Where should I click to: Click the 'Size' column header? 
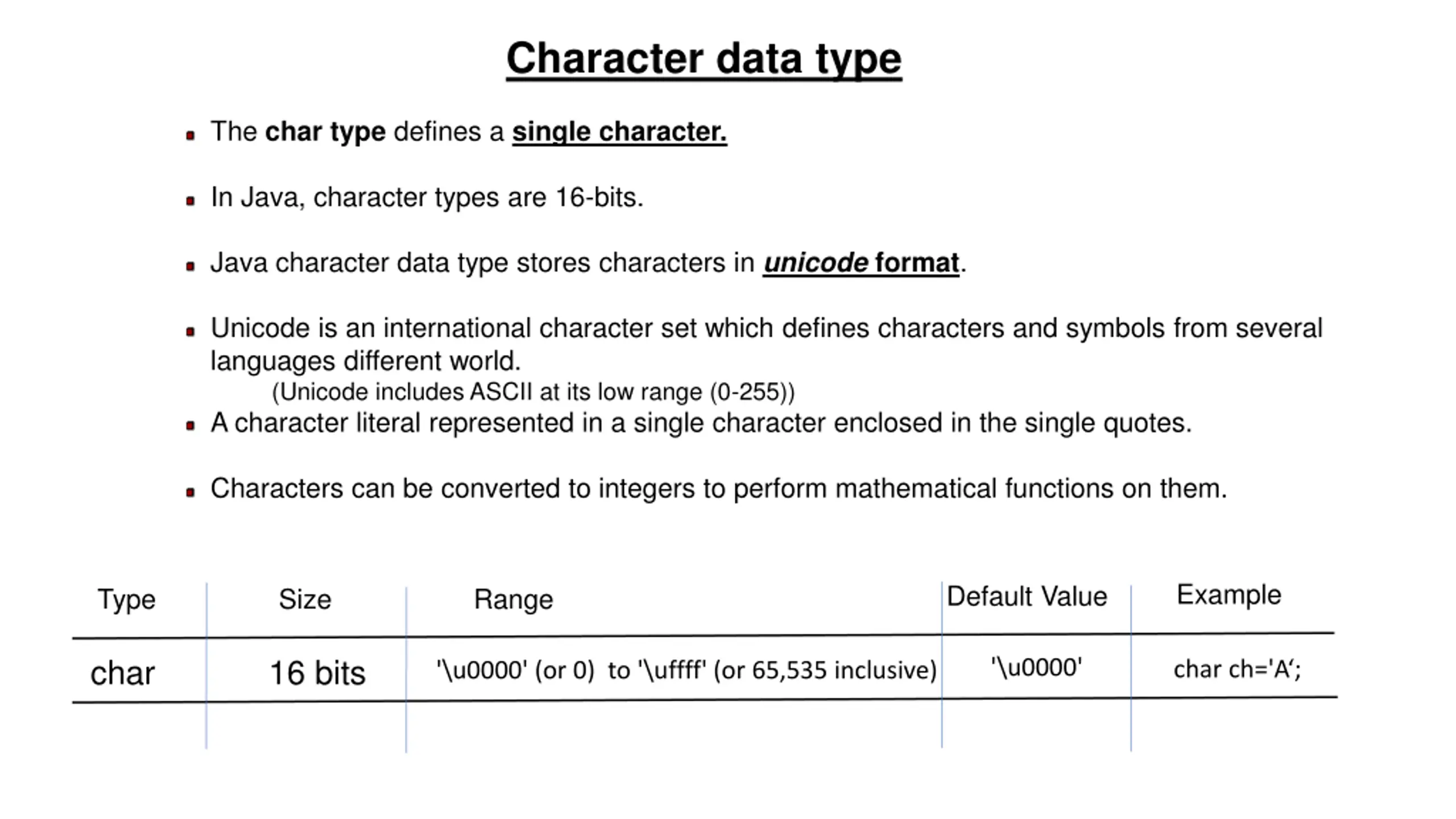(305, 599)
